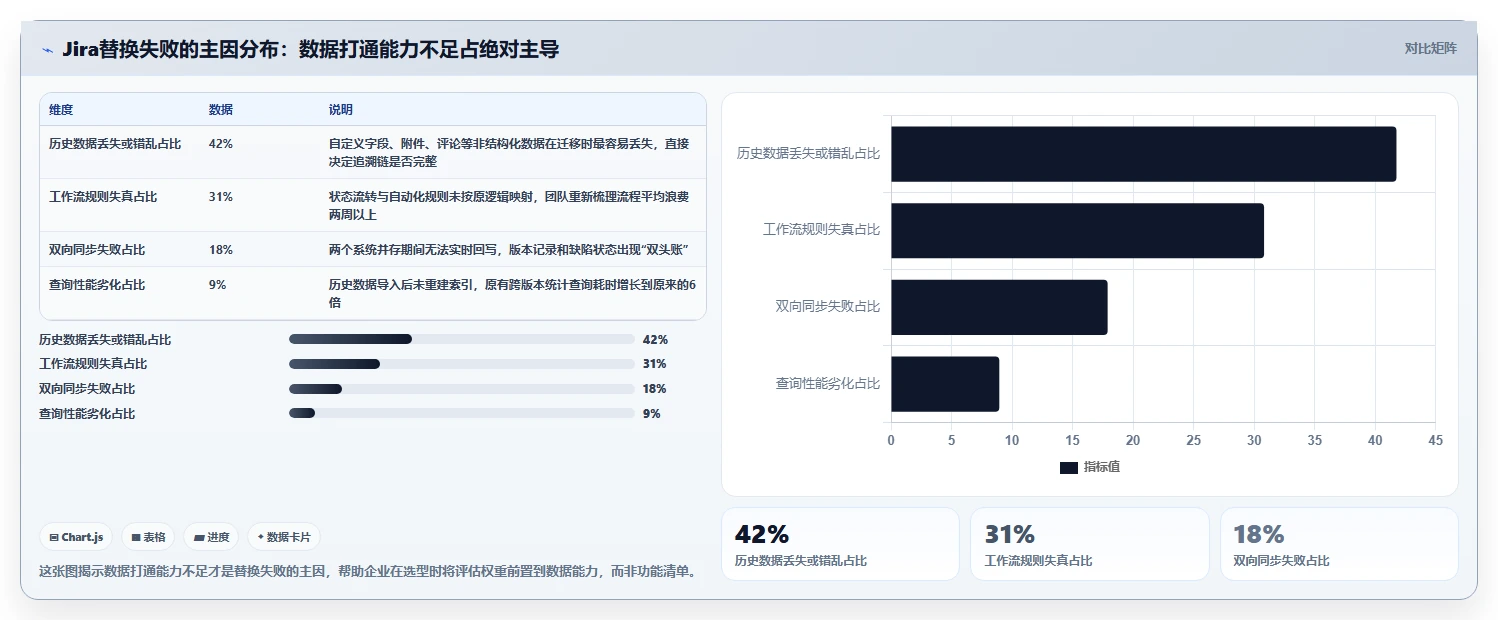The image size is (1498, 620).
Task: Click the 45 tick on chart x-axis
Action: (x=1435, y=440)
